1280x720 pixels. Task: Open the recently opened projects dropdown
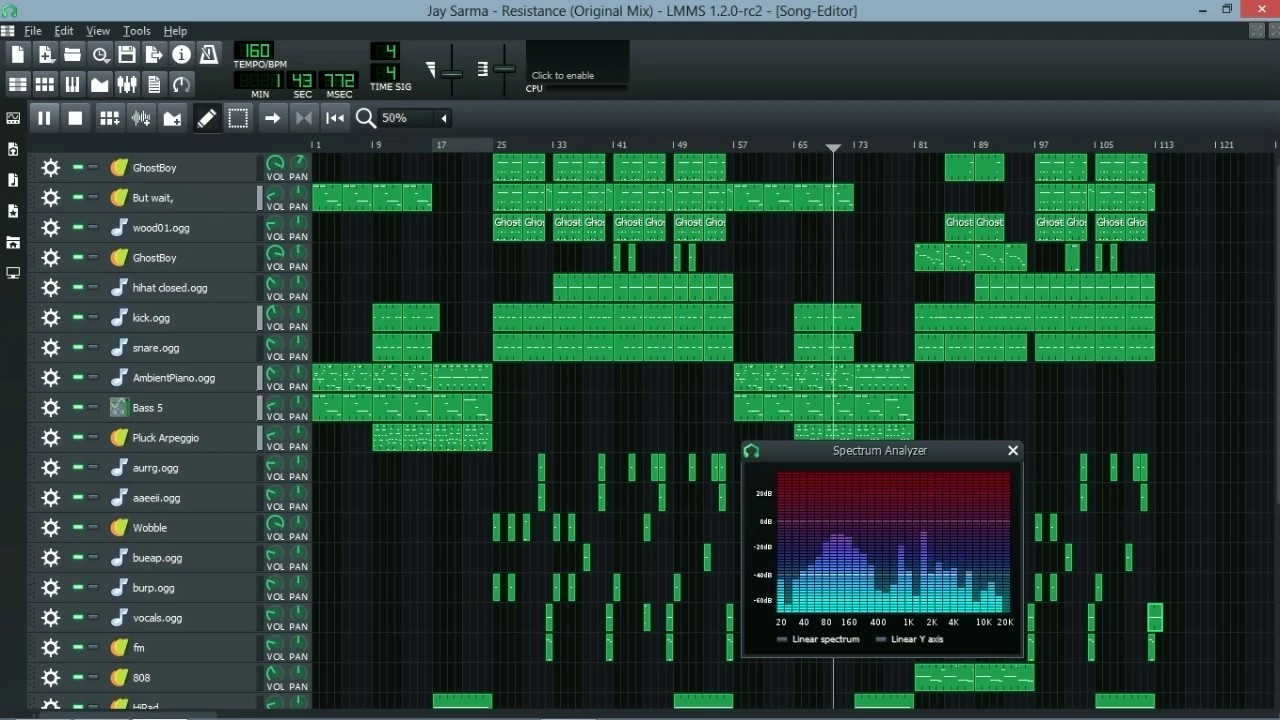[x=100, y=54]
